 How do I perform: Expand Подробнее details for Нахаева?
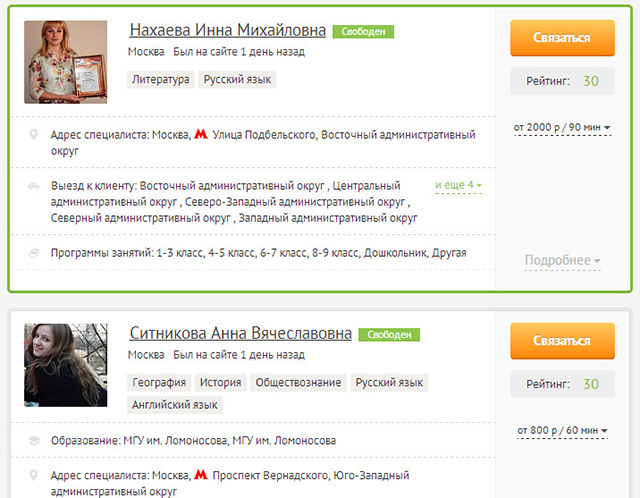coord(562,260)
